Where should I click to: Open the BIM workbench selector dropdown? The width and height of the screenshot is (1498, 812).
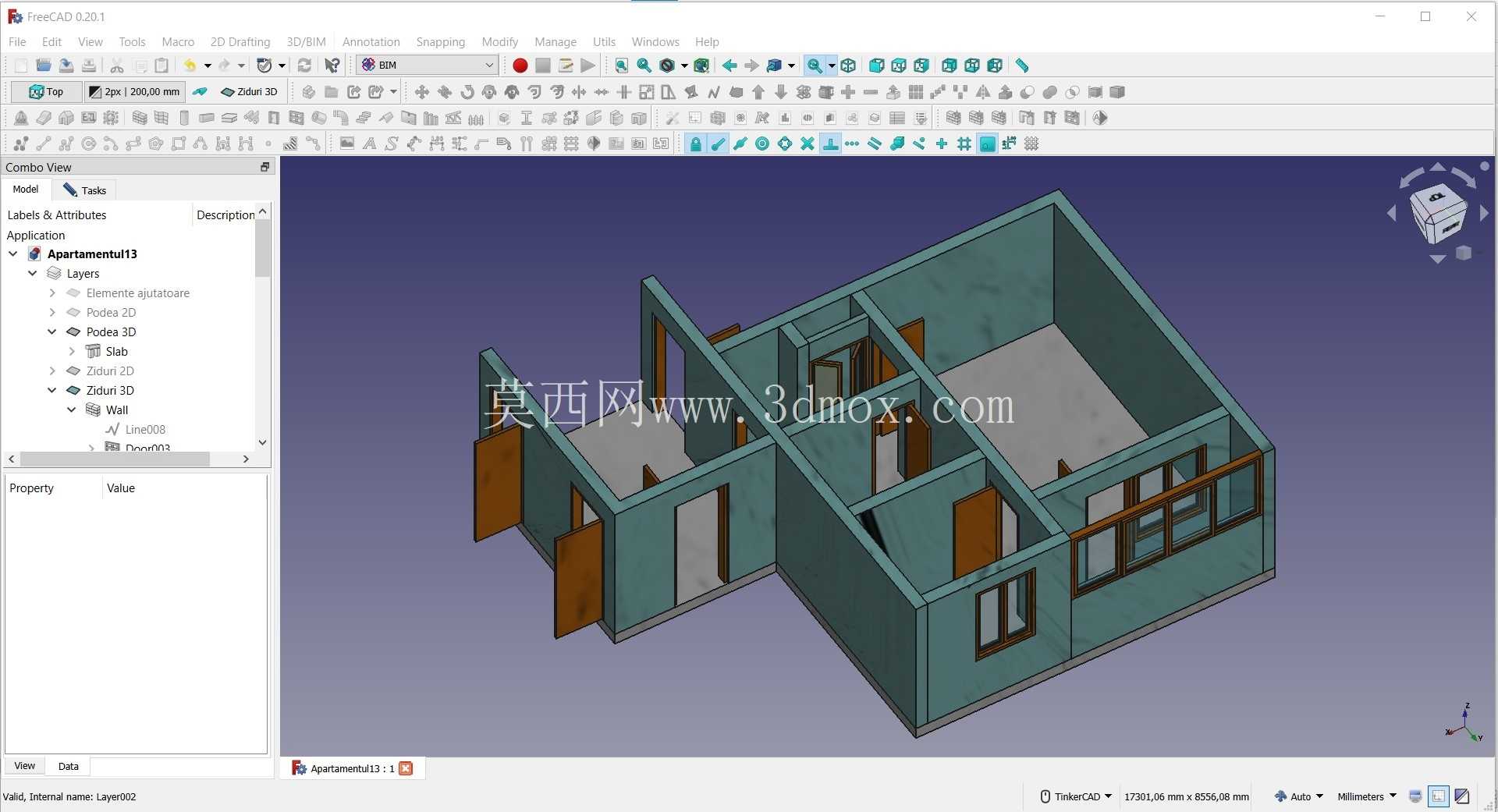click(x=428, y=66)
